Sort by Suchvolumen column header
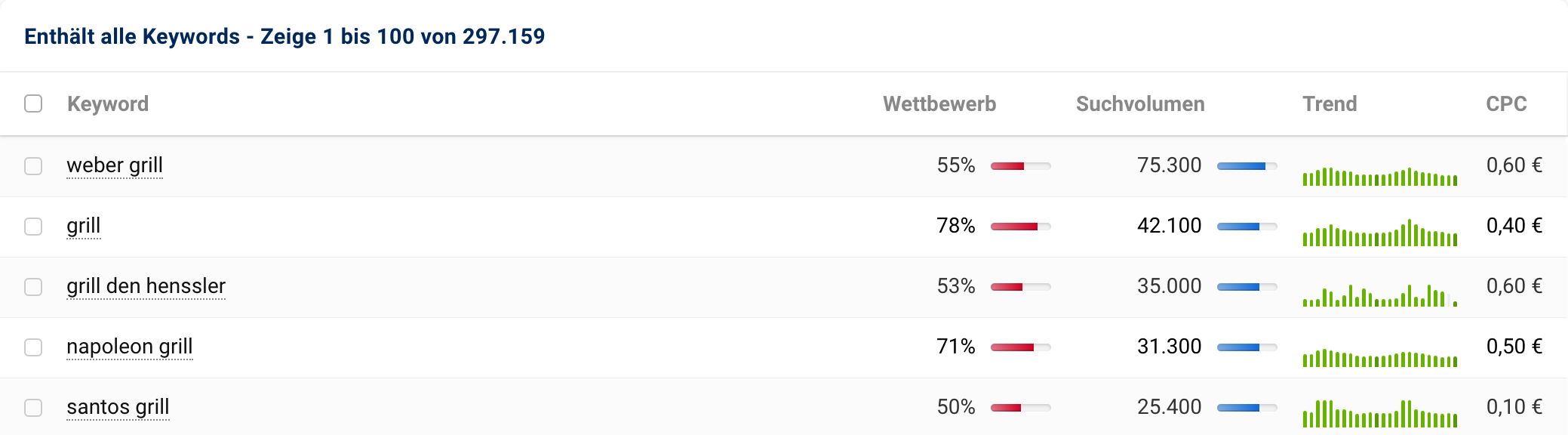 click(x=1140, y=103)
